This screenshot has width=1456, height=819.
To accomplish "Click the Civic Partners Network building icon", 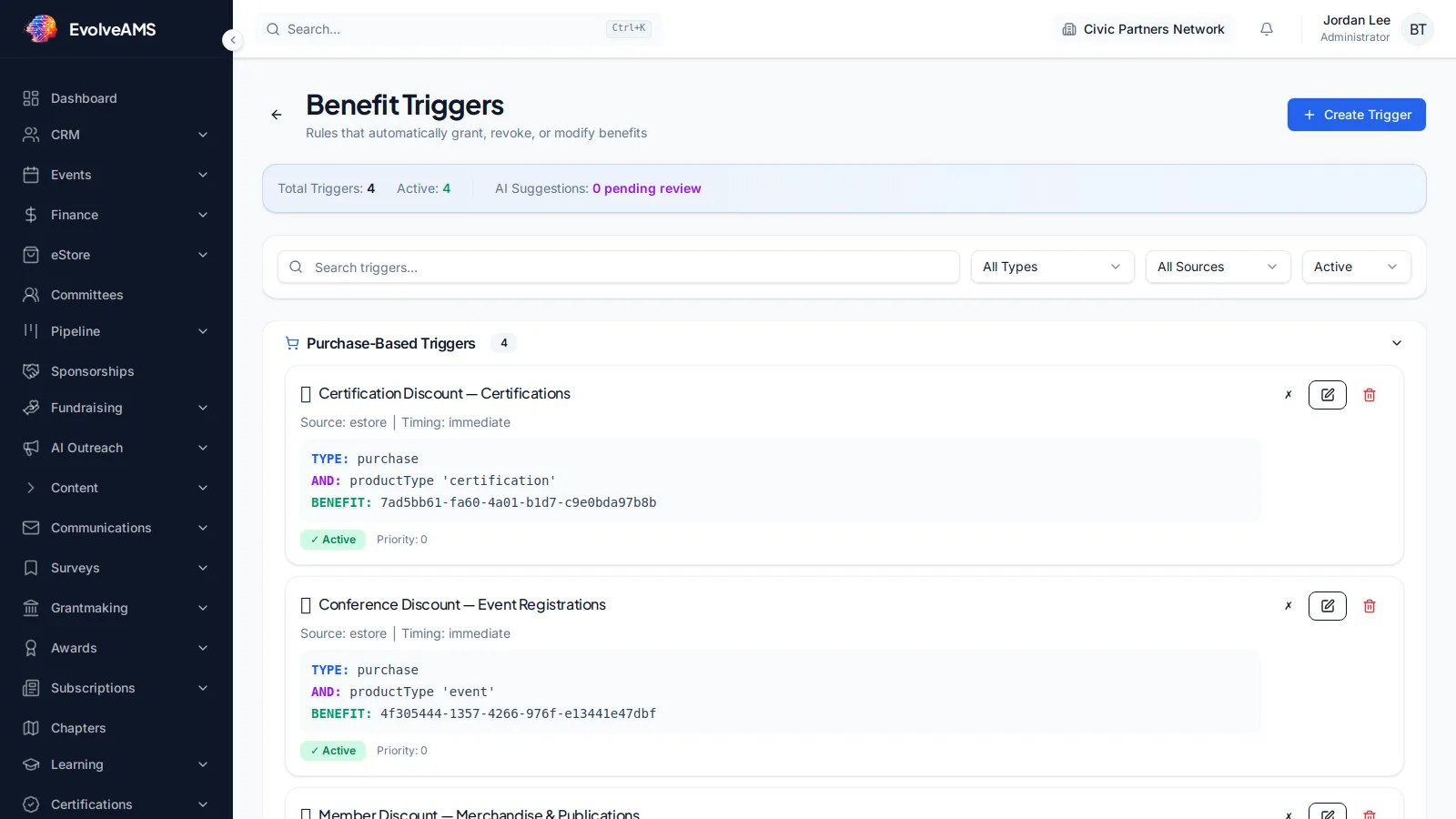I will pyautogui.click(x=1069, y=29).
